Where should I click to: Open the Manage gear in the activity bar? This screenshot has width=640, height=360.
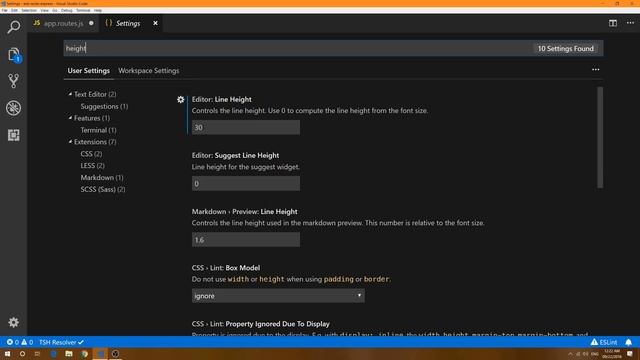pyautogui.click(x=13, y=322)
